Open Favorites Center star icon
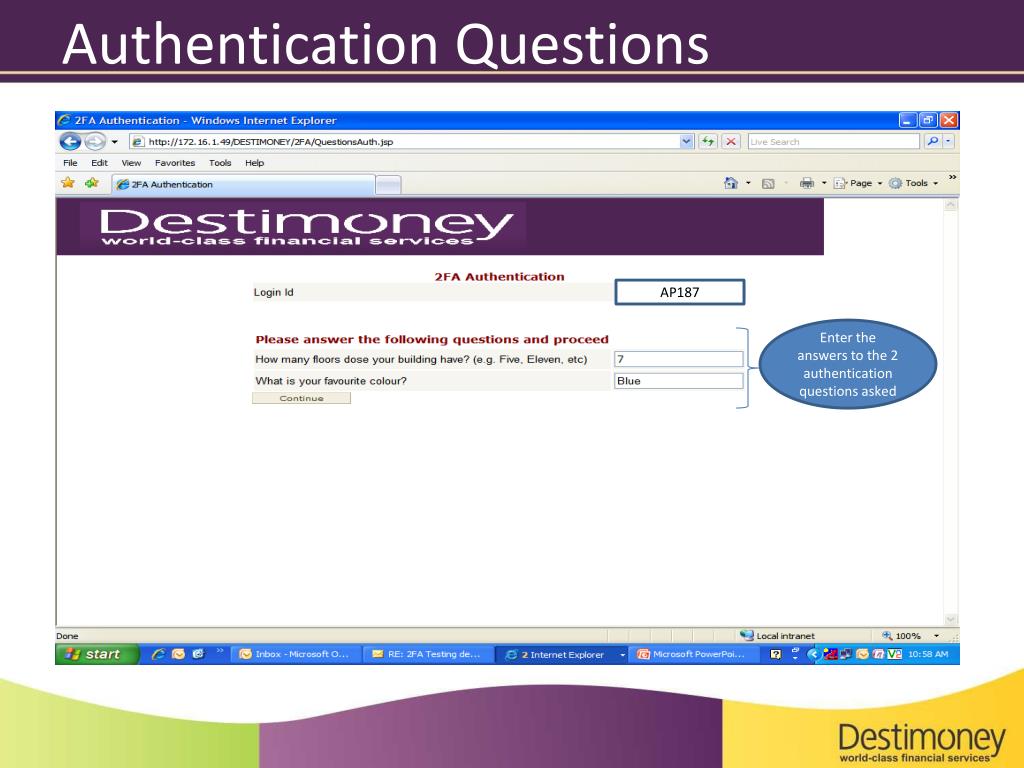Image resolution: width=1024 pixels, height=768 pixels. (x=68, y=183)
